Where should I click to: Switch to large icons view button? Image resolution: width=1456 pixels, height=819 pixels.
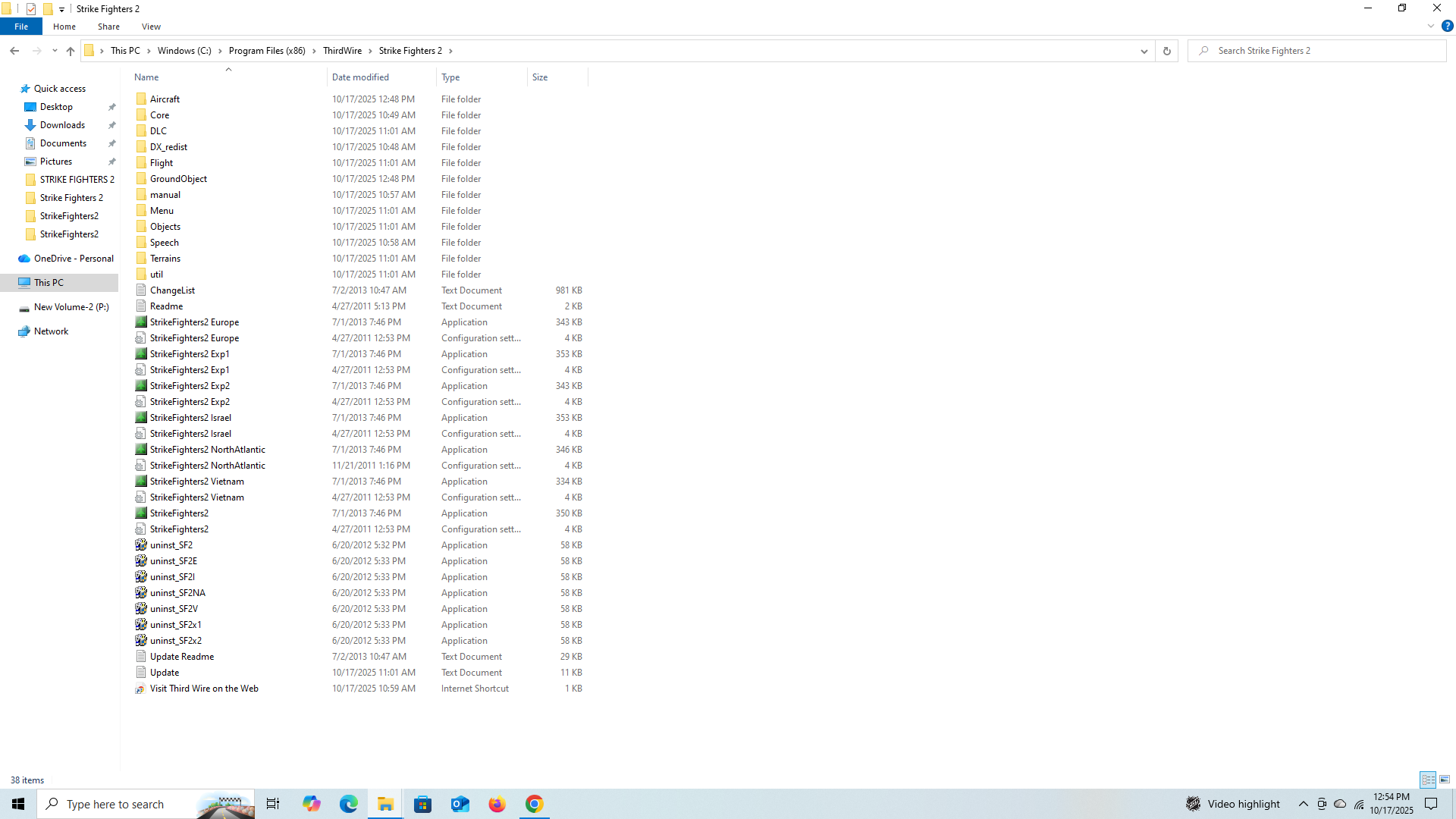[x=1445, y=780]
